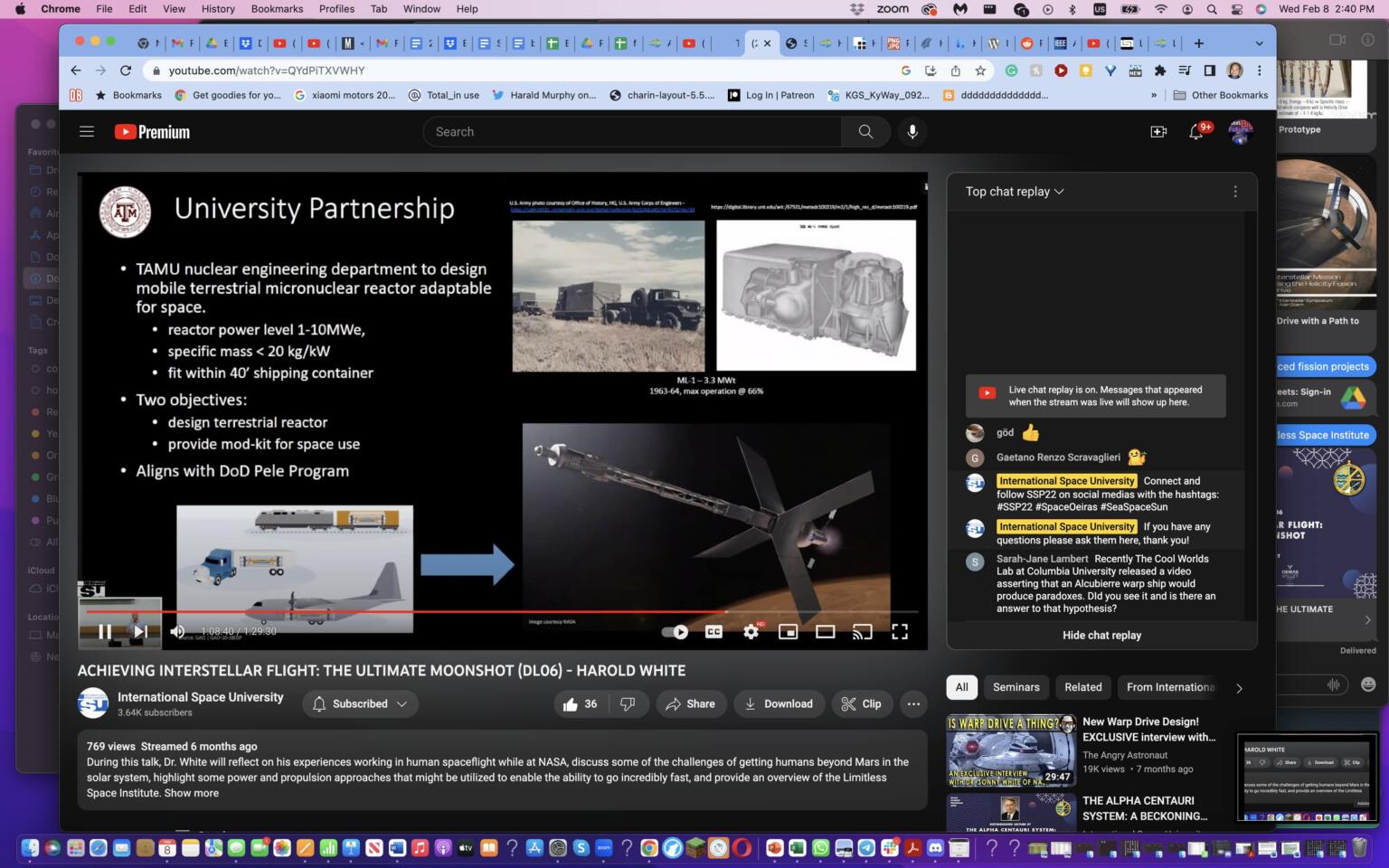Screen dimensions: 1389x868
Task: Click the New Warp Drive Design video thumbnail
Action: click(1010, 750)
